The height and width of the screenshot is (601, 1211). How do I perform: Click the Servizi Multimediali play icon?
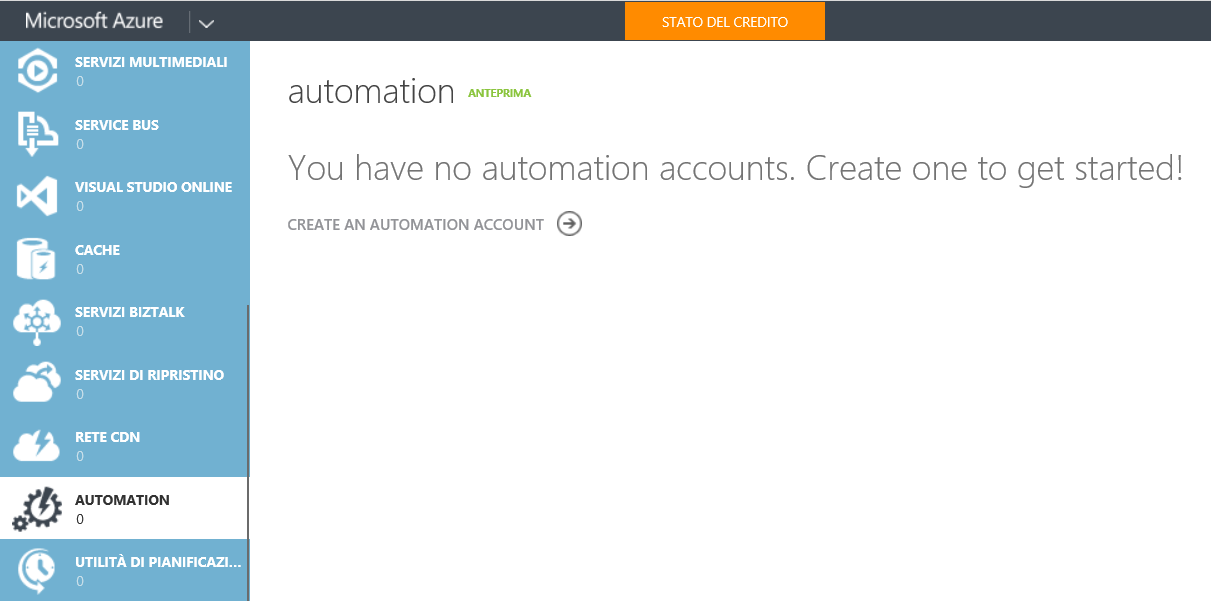(37, 70)
